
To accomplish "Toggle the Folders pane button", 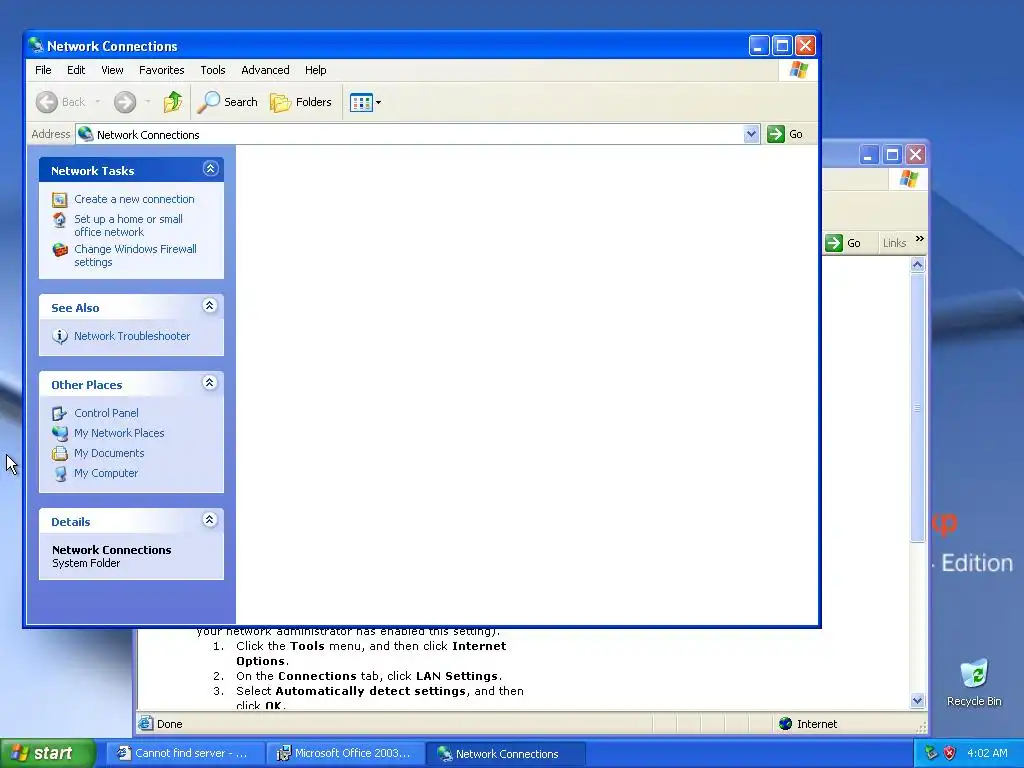I will [x=301, y=102].
